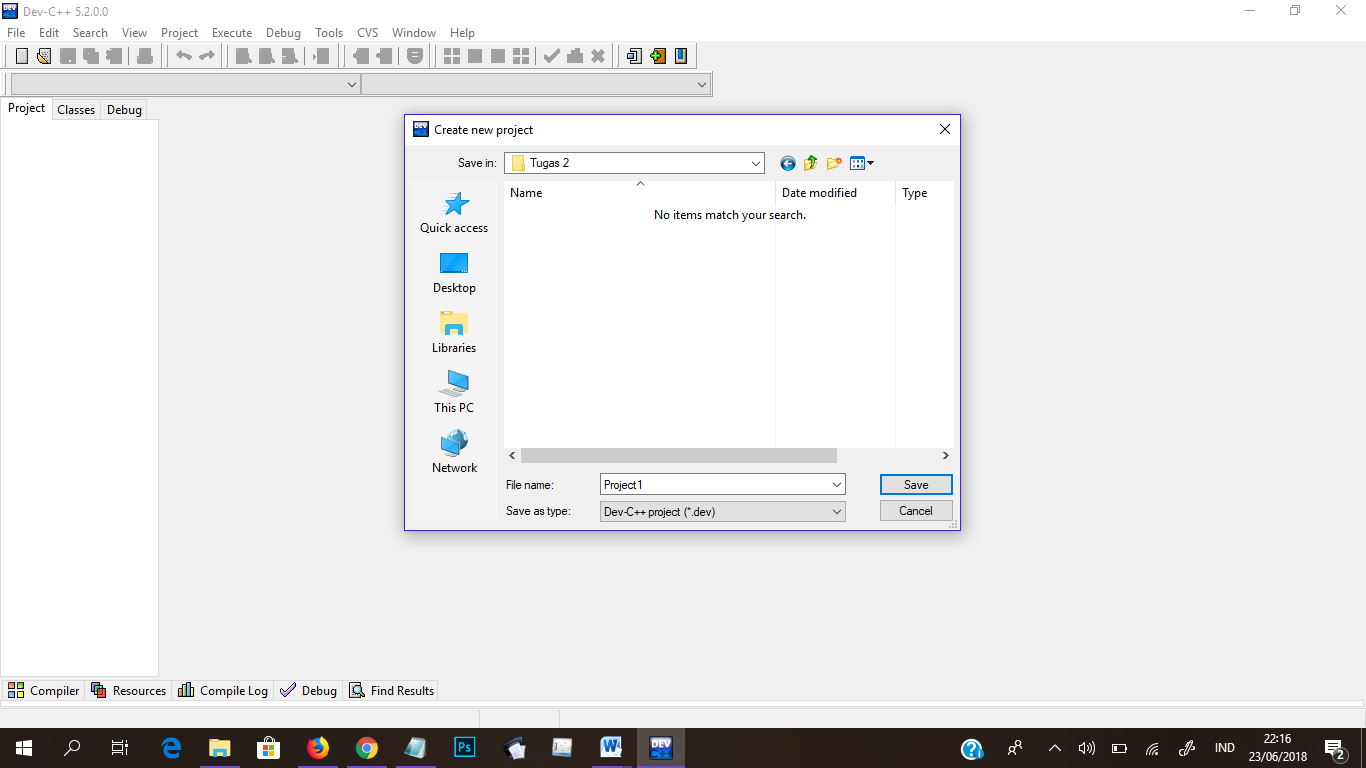Screen dimensions: 1366x768
Task: Select Network in the places bar
Action: pyautogui.click(x=454, y=453)
